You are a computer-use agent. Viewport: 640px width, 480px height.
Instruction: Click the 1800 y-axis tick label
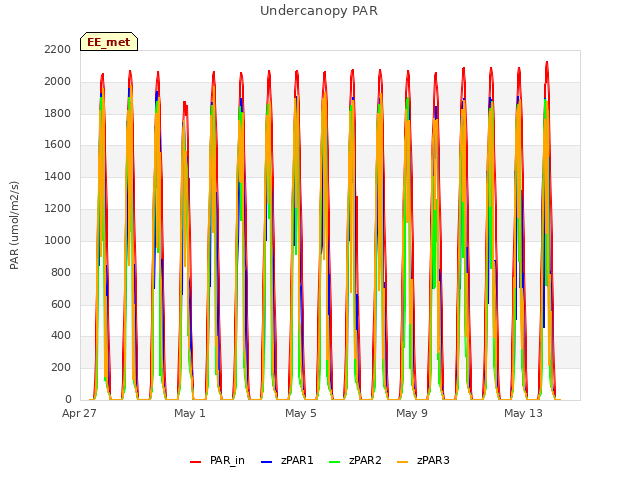58,113
